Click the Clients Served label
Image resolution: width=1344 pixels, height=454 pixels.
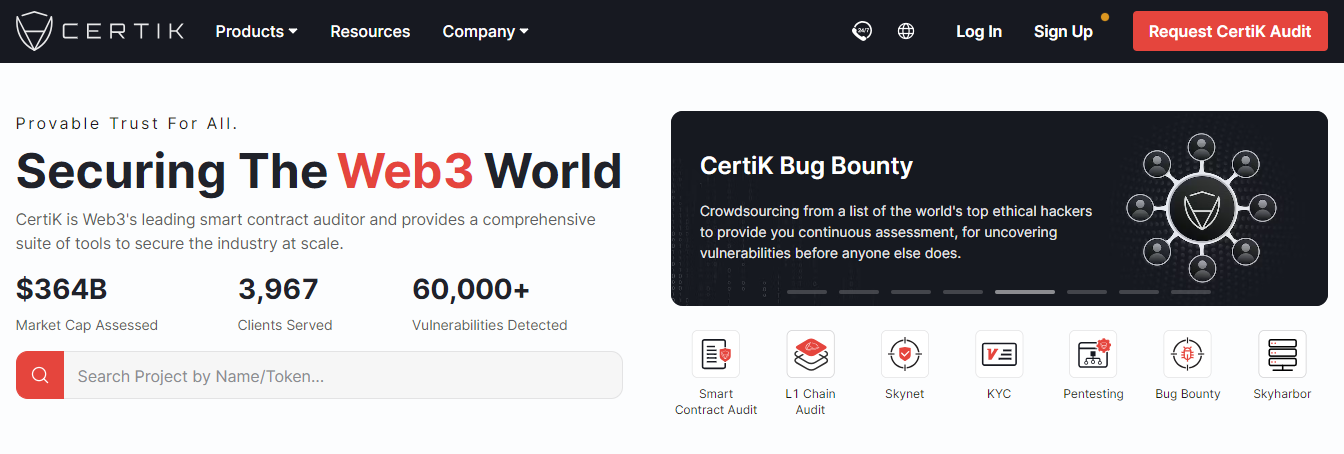coord(285,325)
